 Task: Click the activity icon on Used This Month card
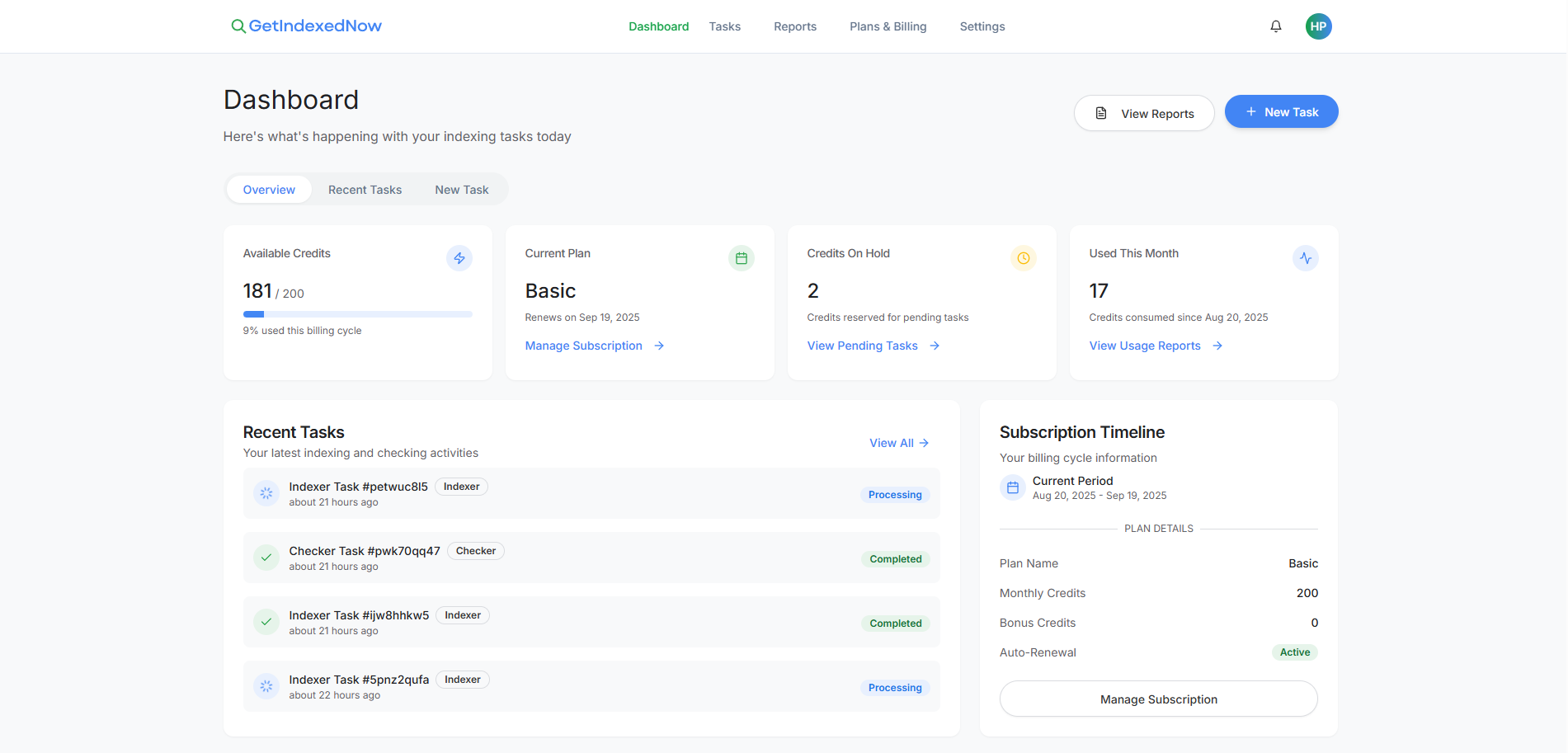1305,257
